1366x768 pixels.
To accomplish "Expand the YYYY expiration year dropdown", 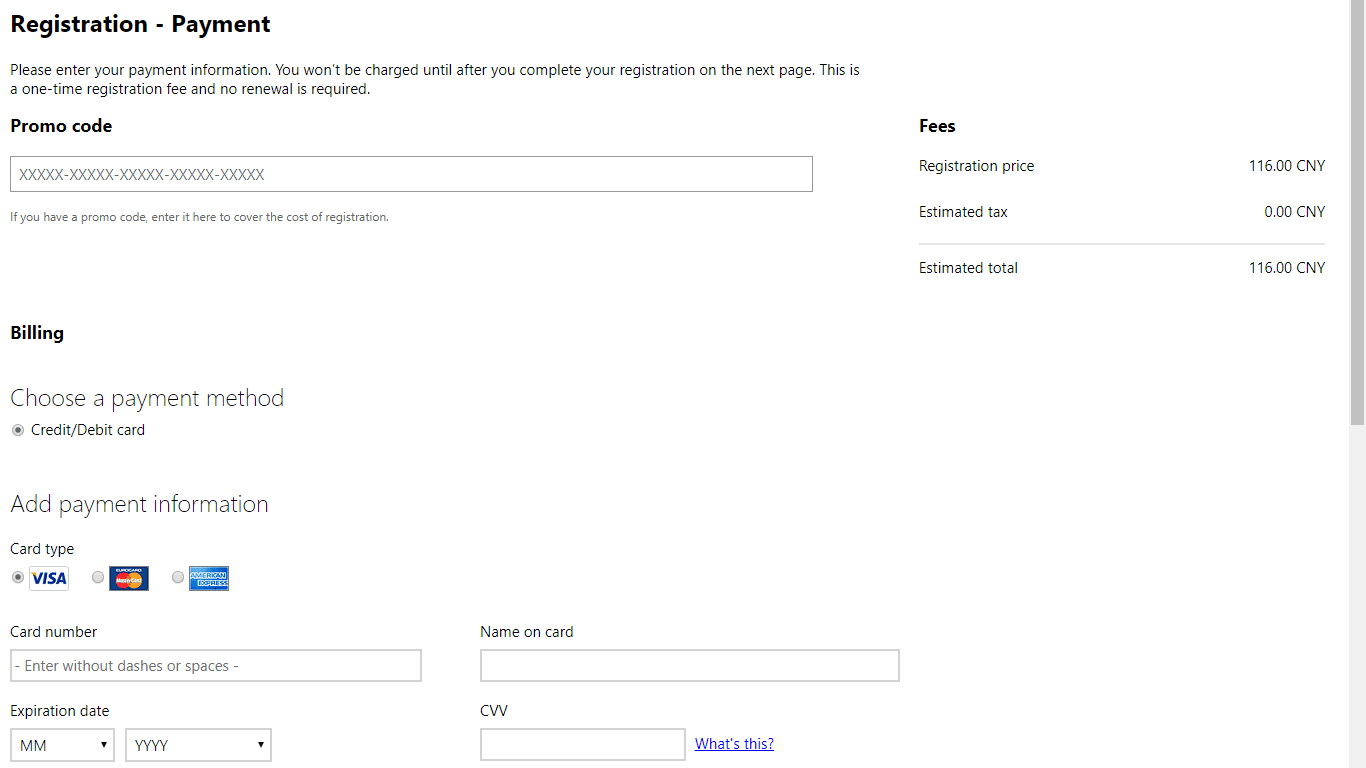I will point(198,745).
